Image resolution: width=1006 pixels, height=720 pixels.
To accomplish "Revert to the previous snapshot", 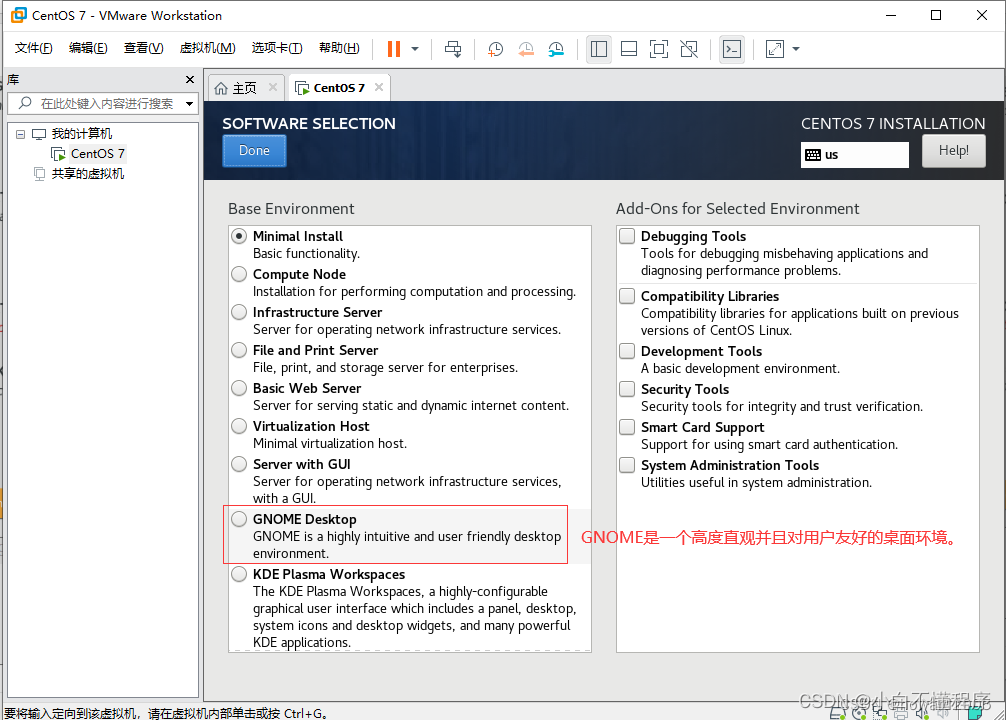I will (526, 49).
